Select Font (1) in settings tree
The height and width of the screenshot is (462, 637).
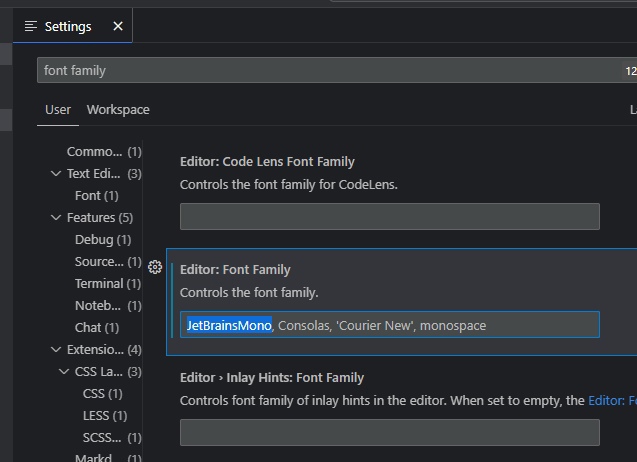click(x=97, y=195)
